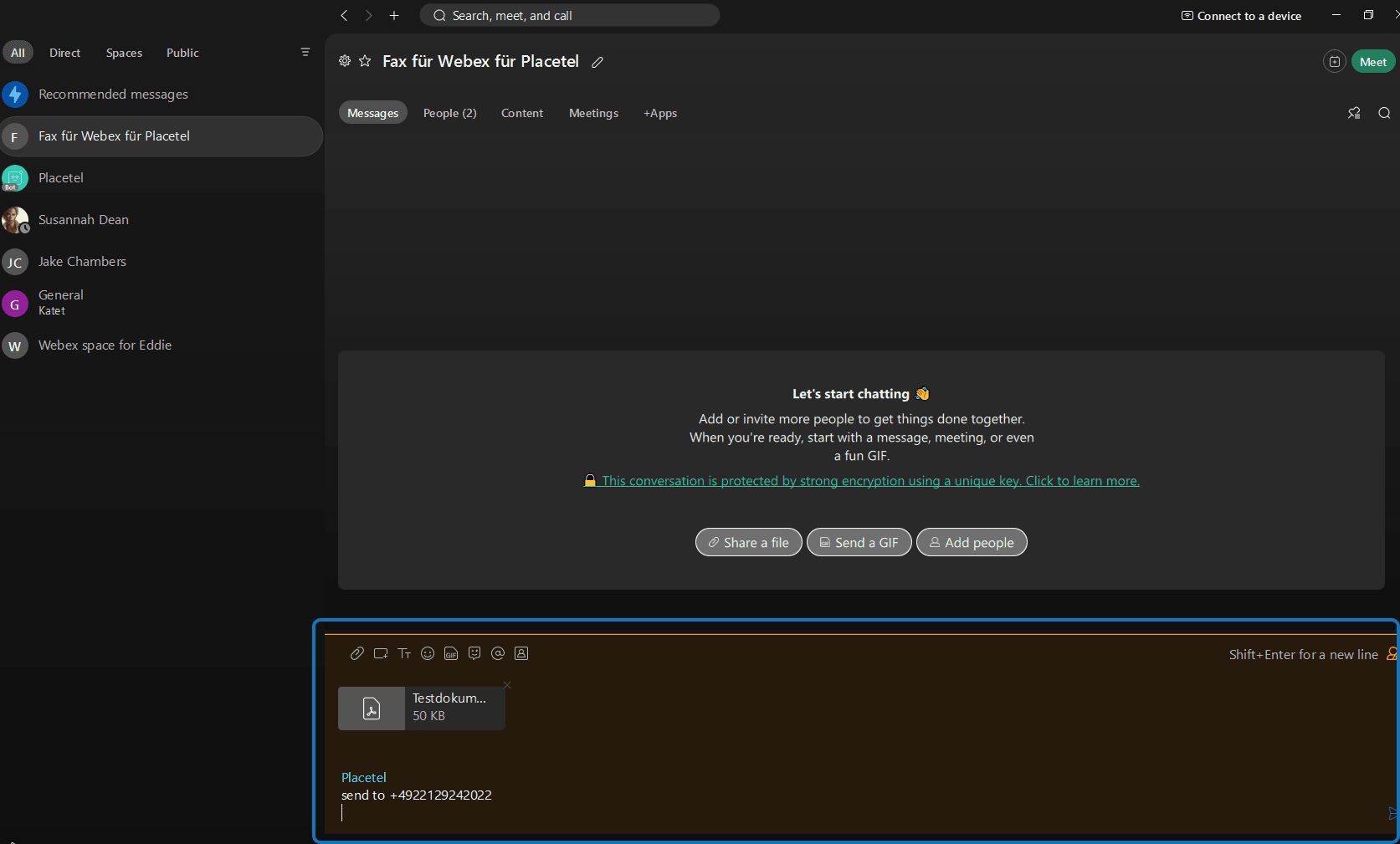Mark space as favorite with star icon

point(365,61)
